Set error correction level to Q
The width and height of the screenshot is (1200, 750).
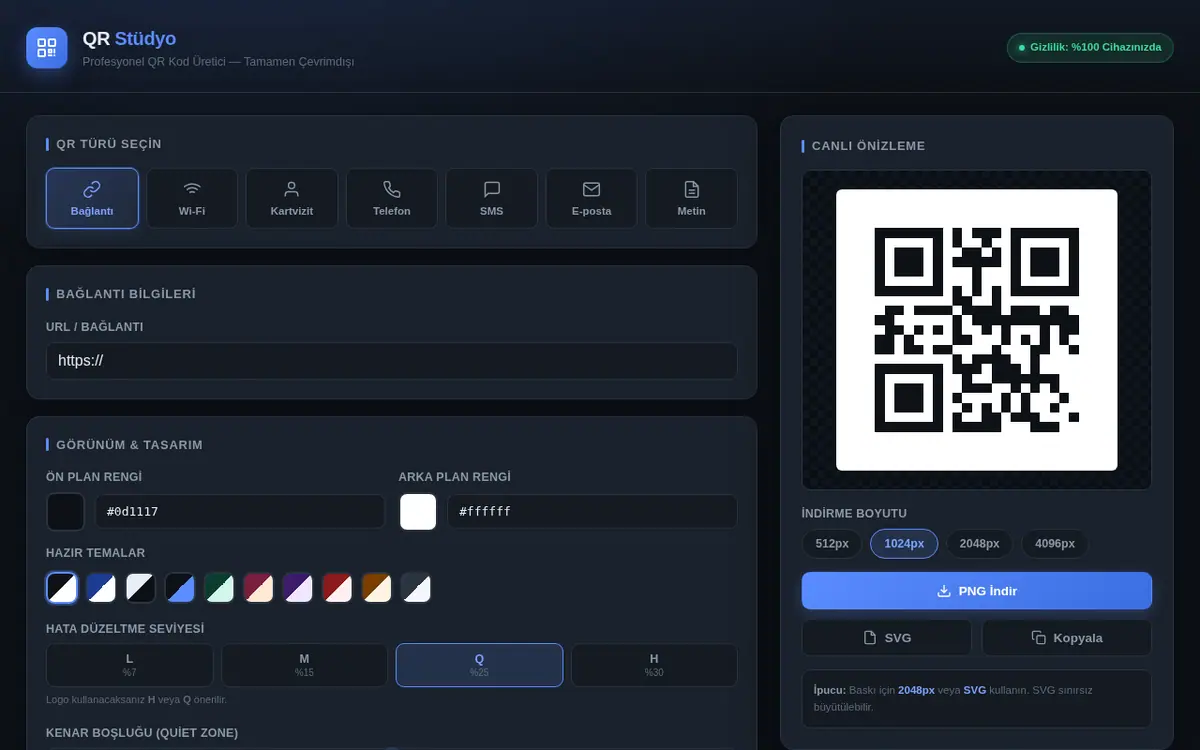(479, 665)
